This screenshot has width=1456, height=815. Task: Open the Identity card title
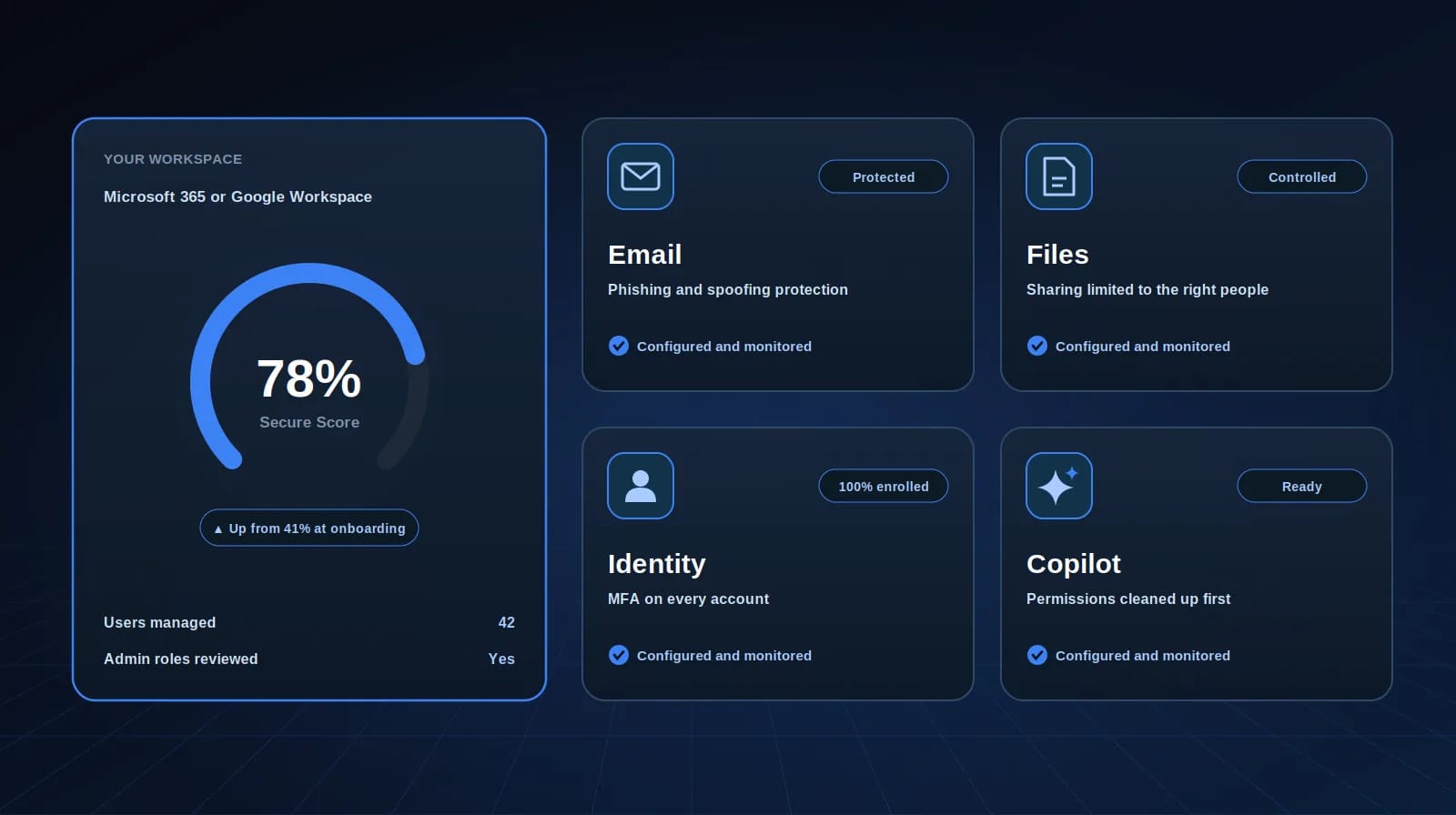click(657, 564)
